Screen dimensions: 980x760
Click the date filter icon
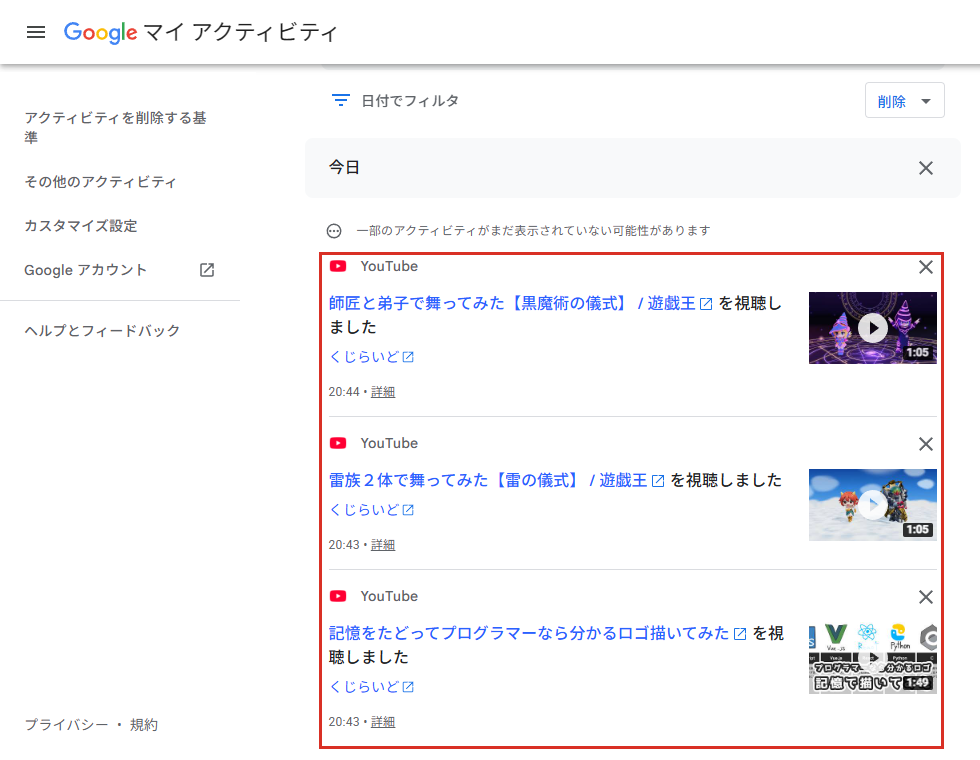pyautogui.click(x=341, y=100)
